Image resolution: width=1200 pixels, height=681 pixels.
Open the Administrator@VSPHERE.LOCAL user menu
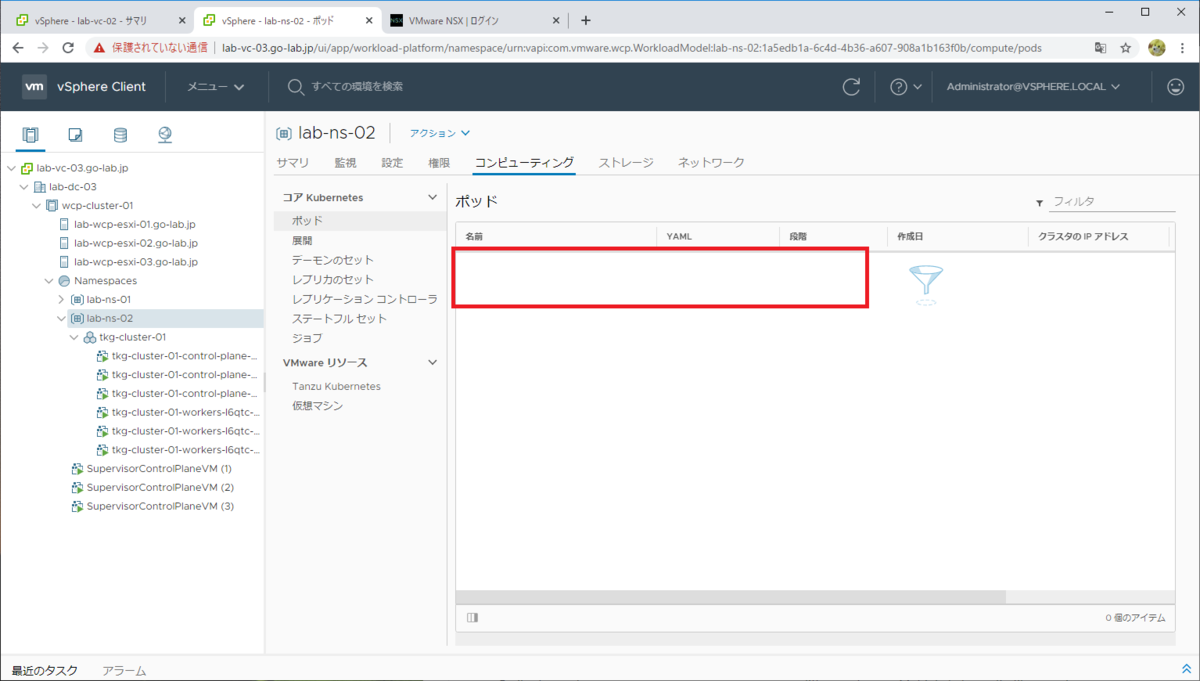pos(1033,87)
